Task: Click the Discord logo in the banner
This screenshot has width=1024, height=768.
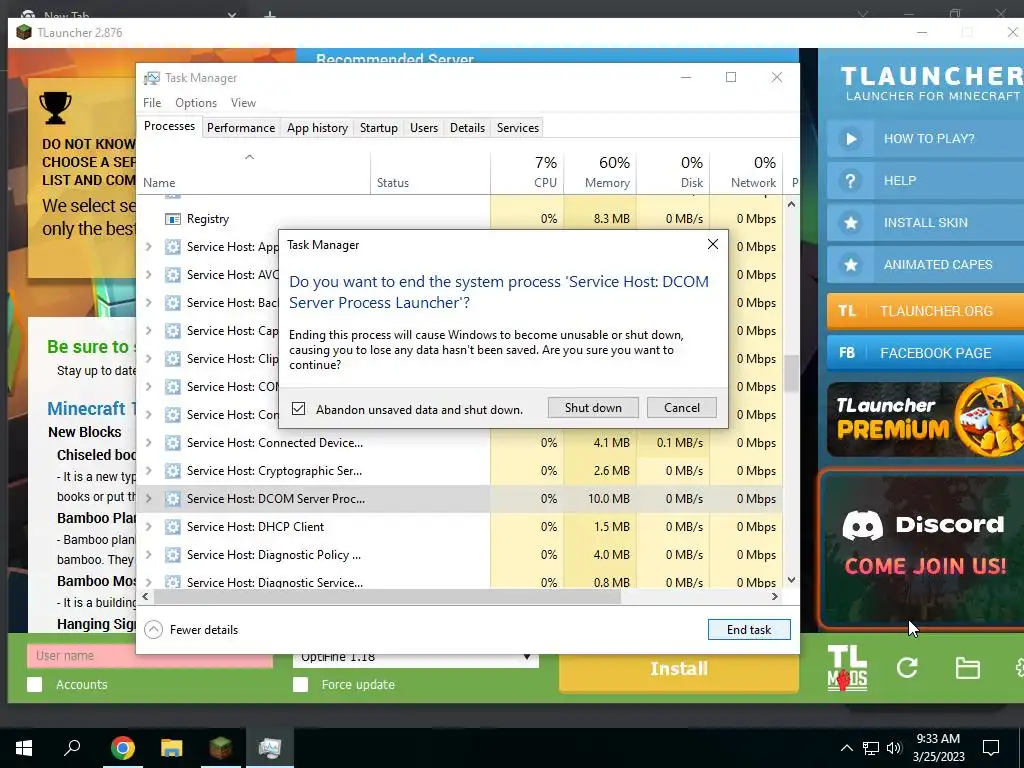Action: (862, 525)
